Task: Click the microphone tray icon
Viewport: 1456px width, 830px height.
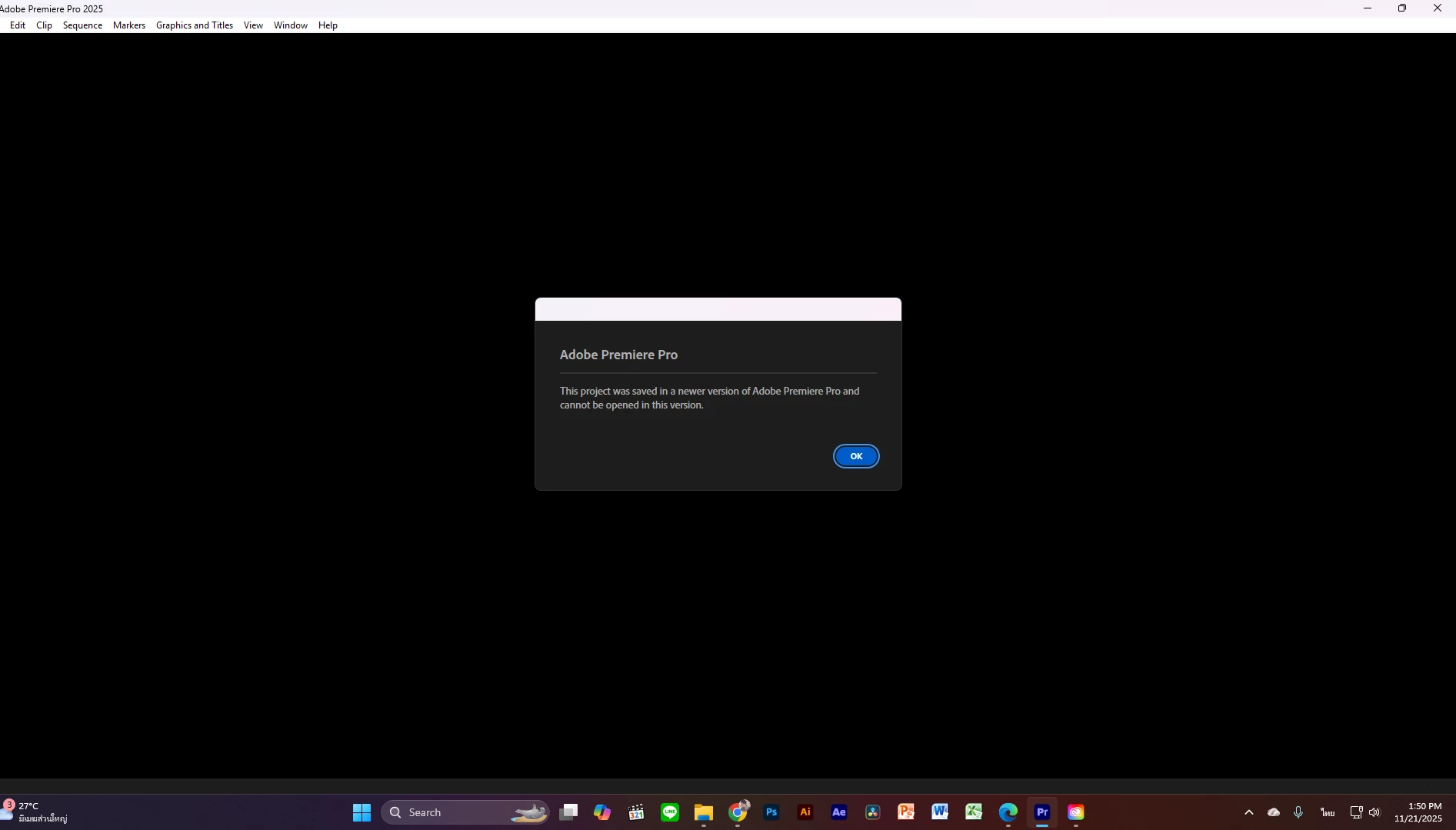Action: click(x=1298, y=812)
